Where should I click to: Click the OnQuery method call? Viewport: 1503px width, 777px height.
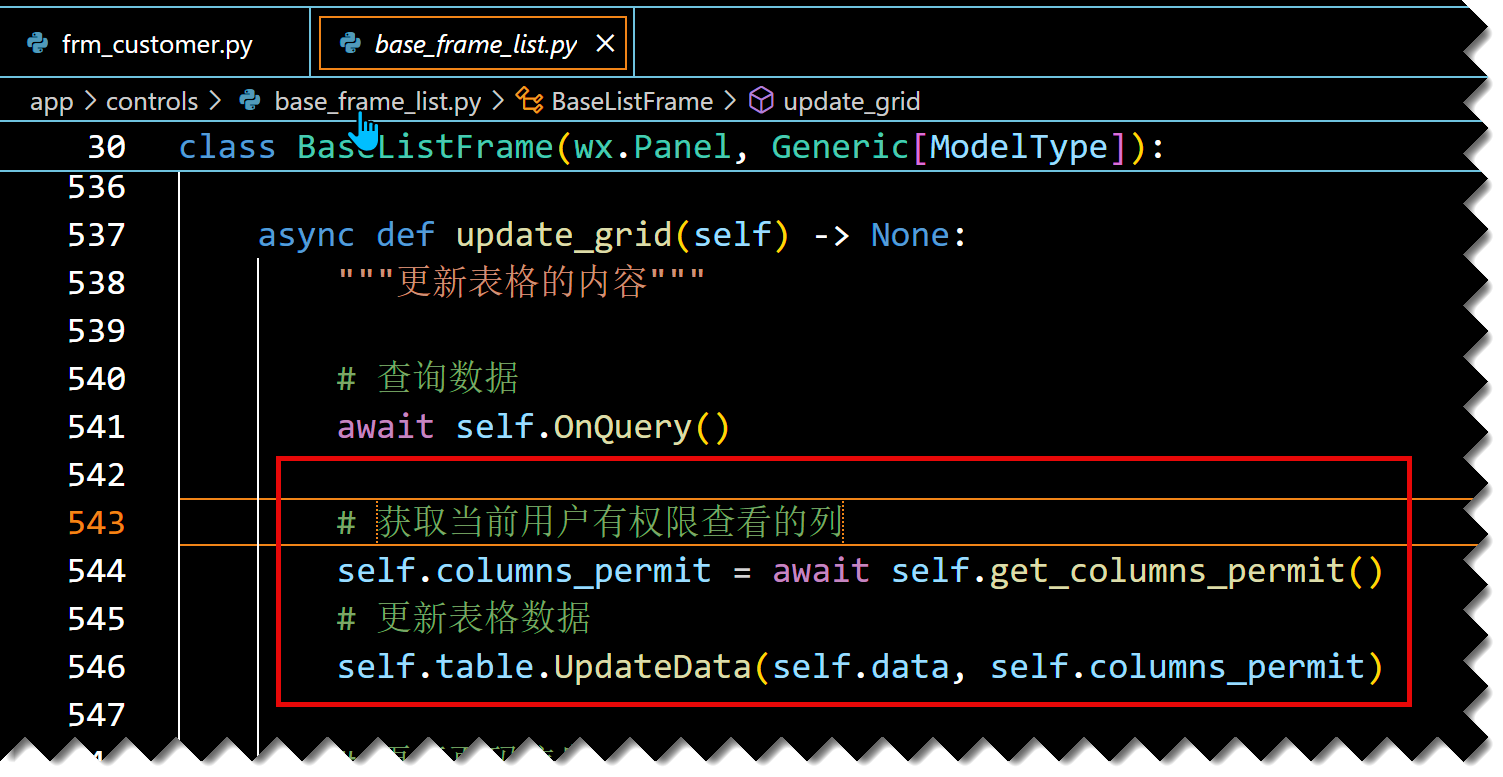621,427
